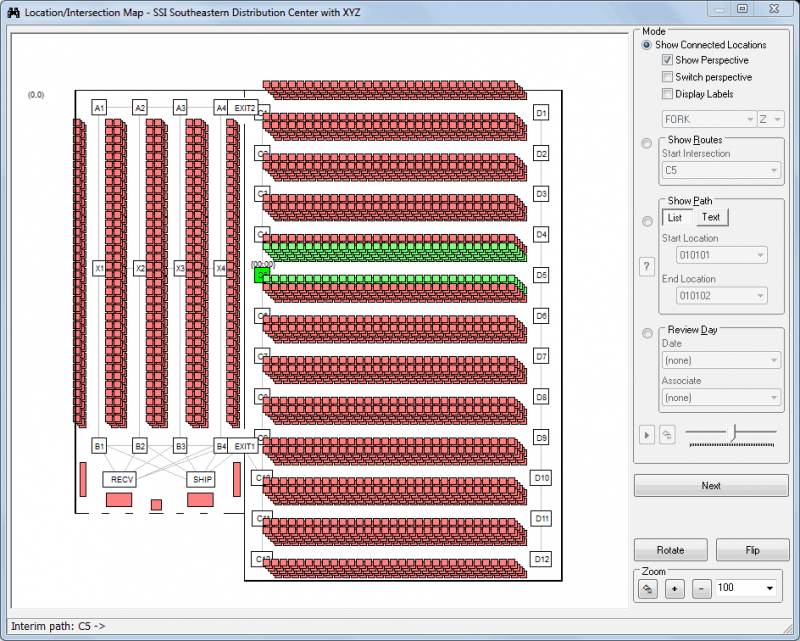Image resolution: width=800 pixels, height=641 pixels.
Task: Click the Interim path status bar text
Action: pyautogui.click(x=58, y=626)
